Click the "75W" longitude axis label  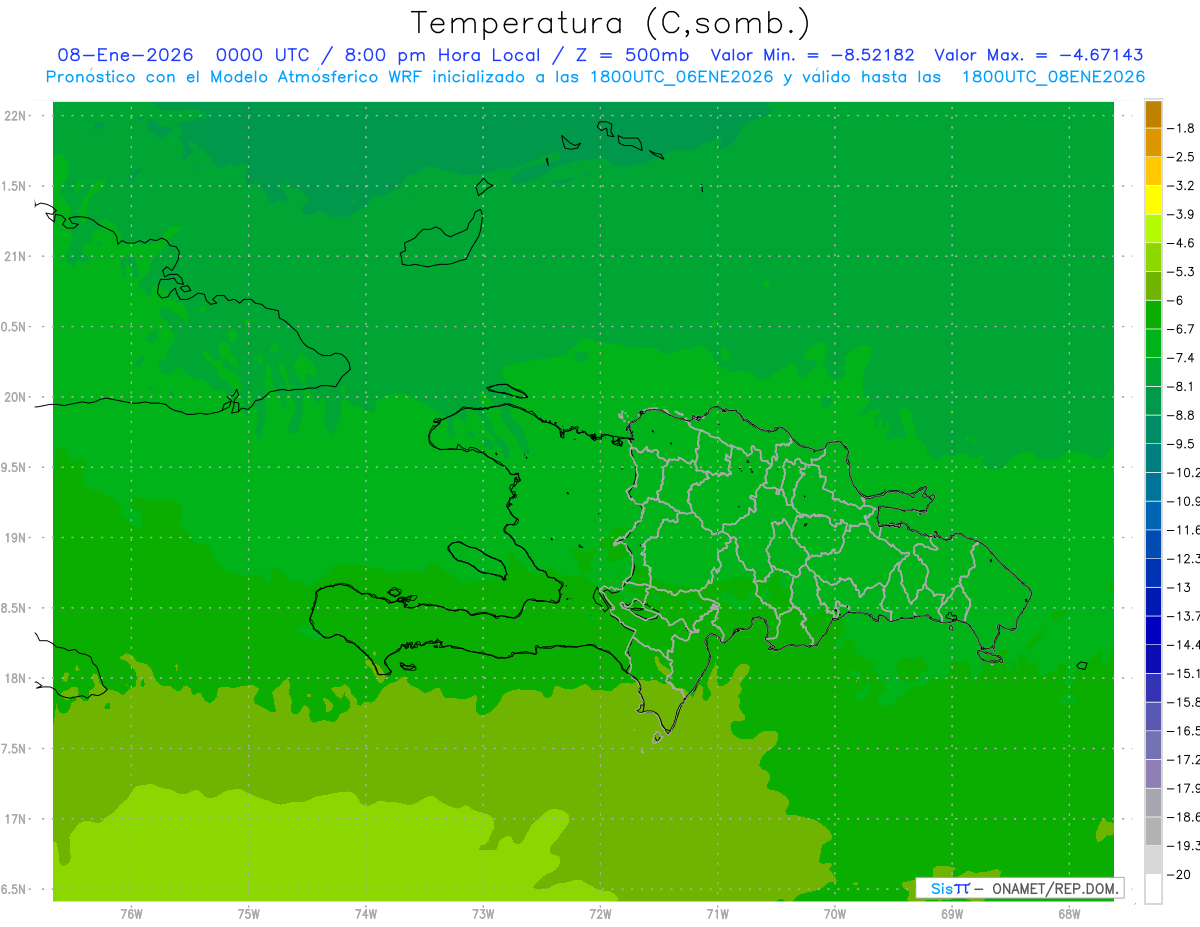pyautogui.click(x=249, y=914)
